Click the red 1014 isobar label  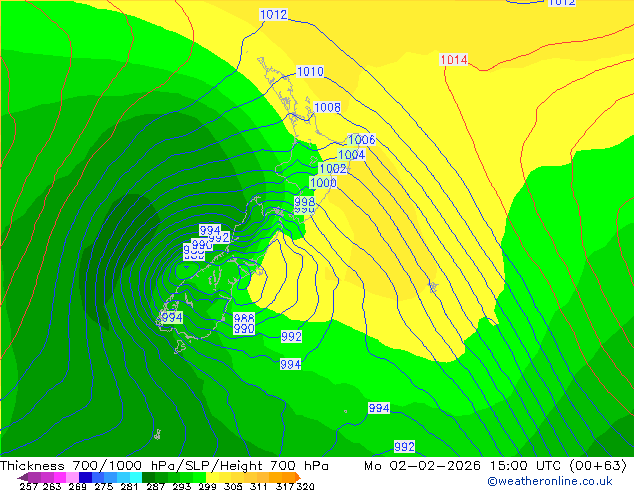pyautogui.click(x=454, y=60)
